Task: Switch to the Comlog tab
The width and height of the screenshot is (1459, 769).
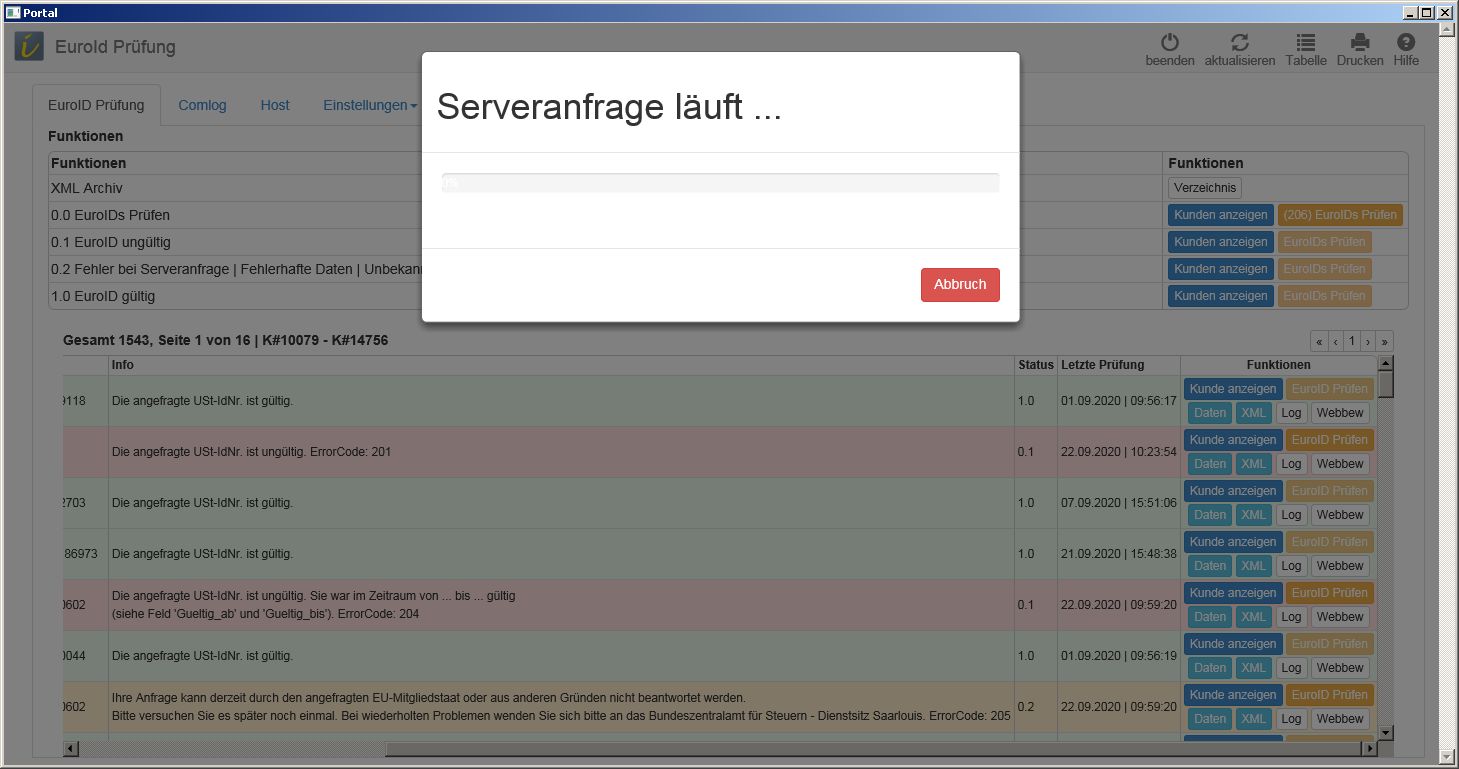Action: (202, 105)
